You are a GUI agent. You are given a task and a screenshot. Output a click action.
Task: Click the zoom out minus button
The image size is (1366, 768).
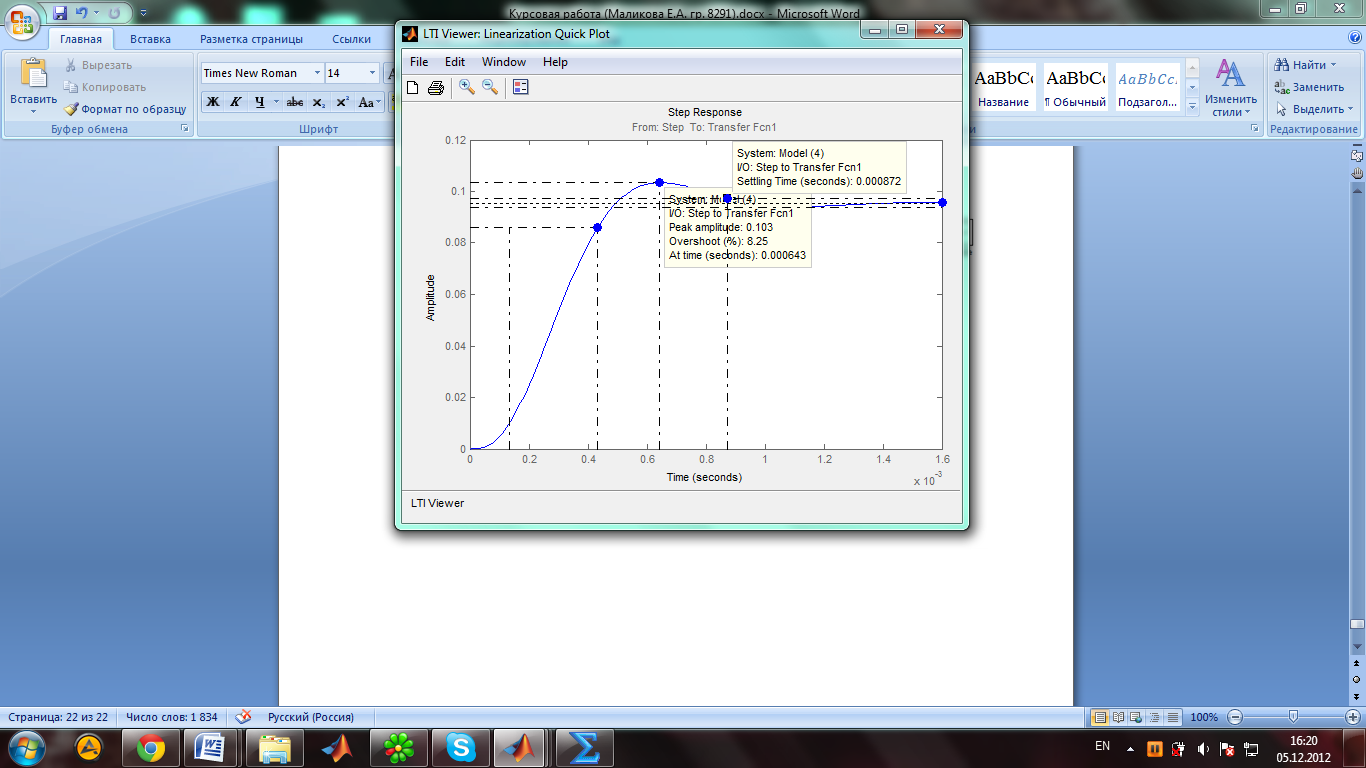point(1235,717)
